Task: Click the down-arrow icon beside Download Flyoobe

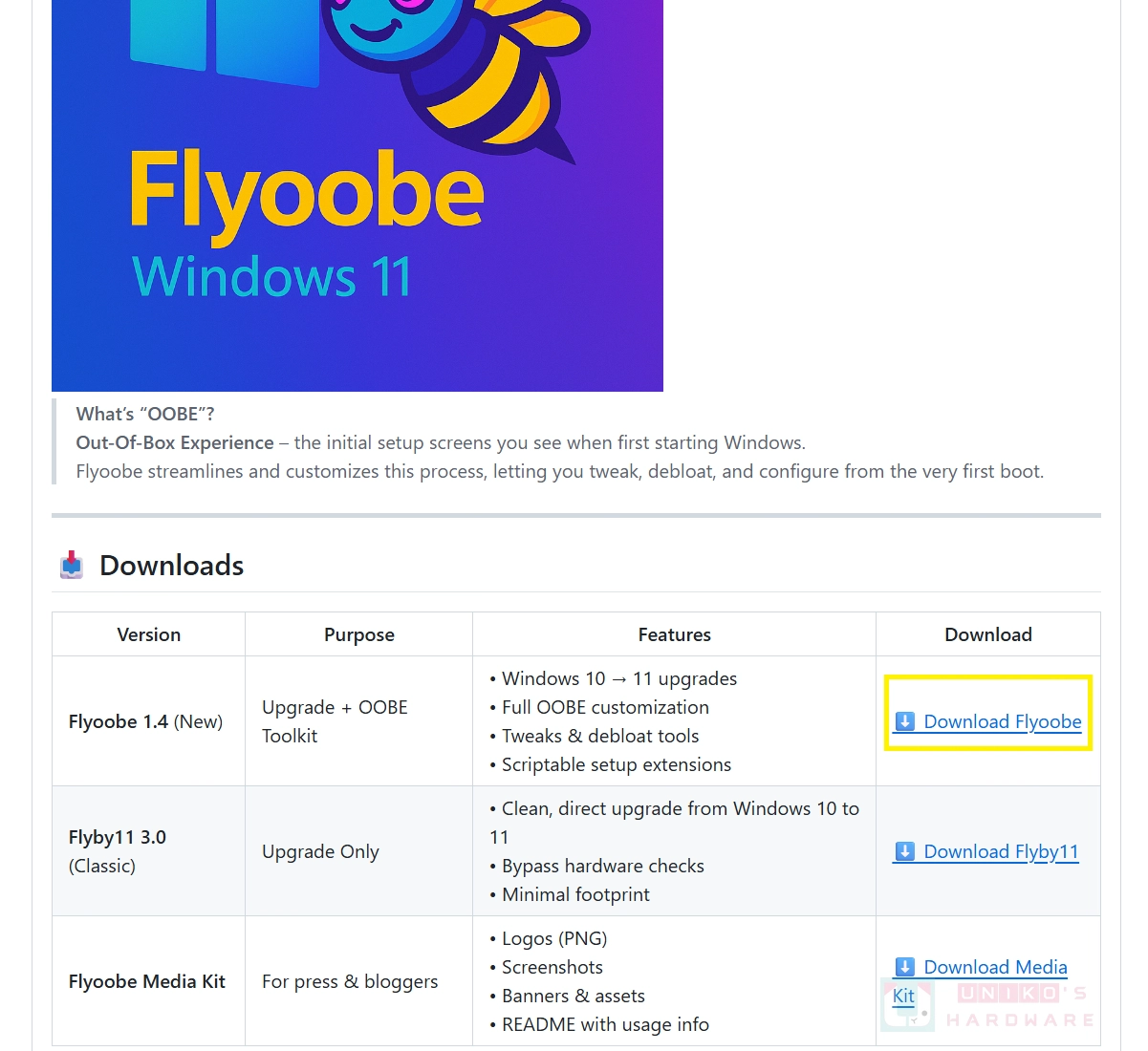Action: [905, 721]
